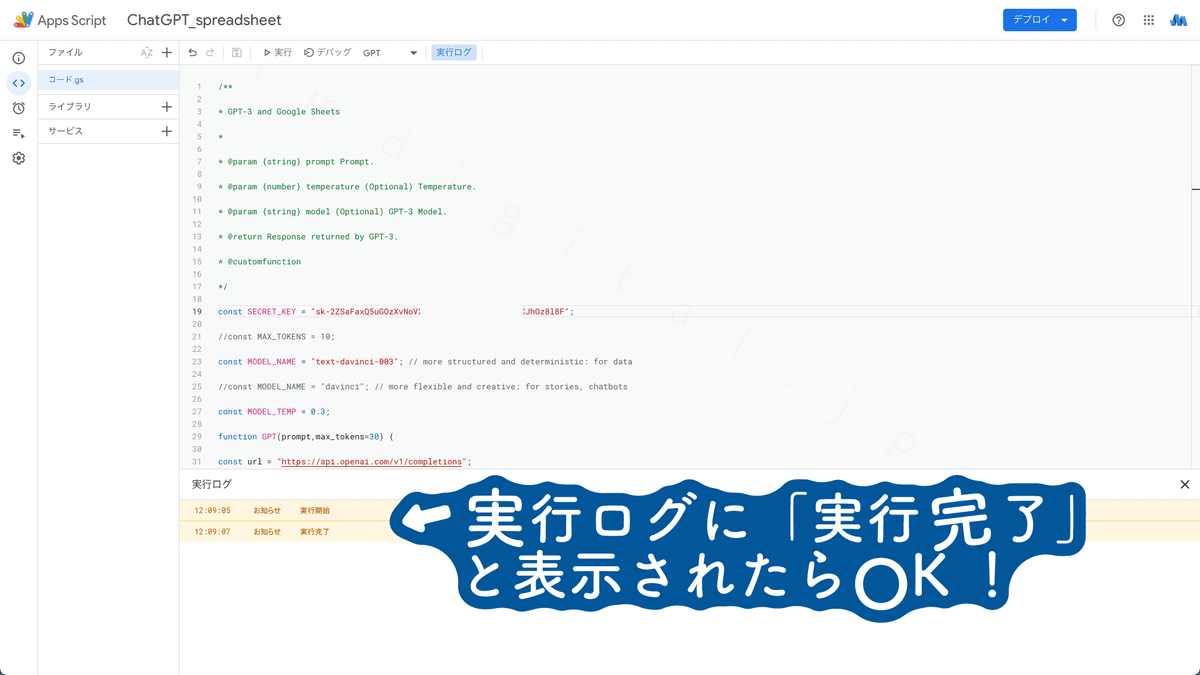Open the GPT function selector dropdown
The width and height of the screenshot is (1200, 675).
click(390, 53)
